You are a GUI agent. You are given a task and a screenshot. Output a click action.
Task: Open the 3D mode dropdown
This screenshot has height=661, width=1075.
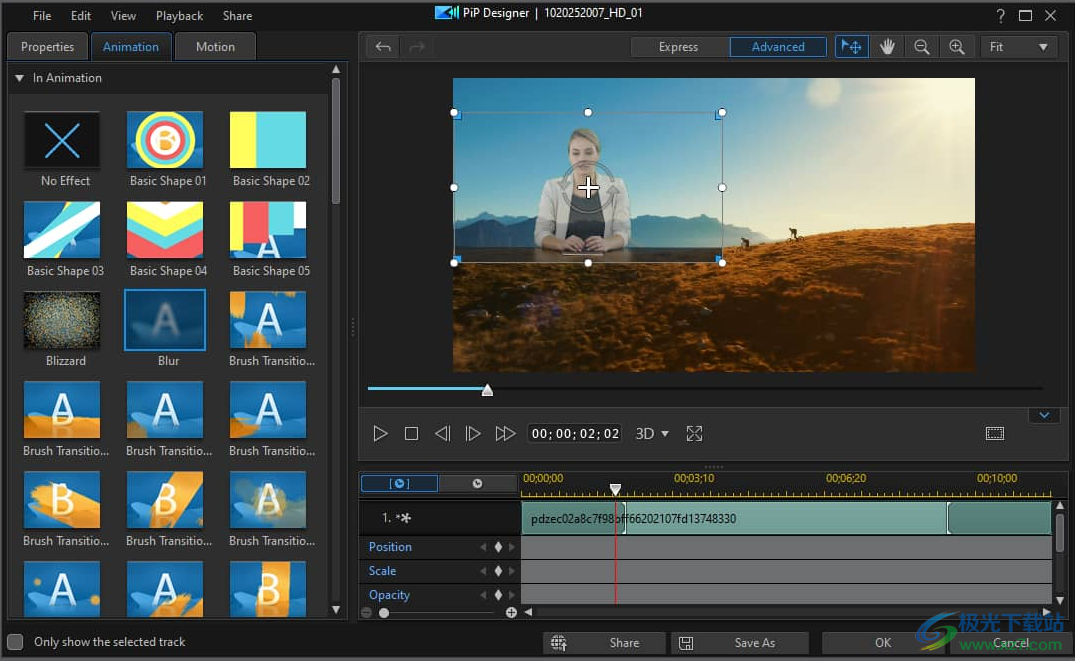tap(651, 433)
